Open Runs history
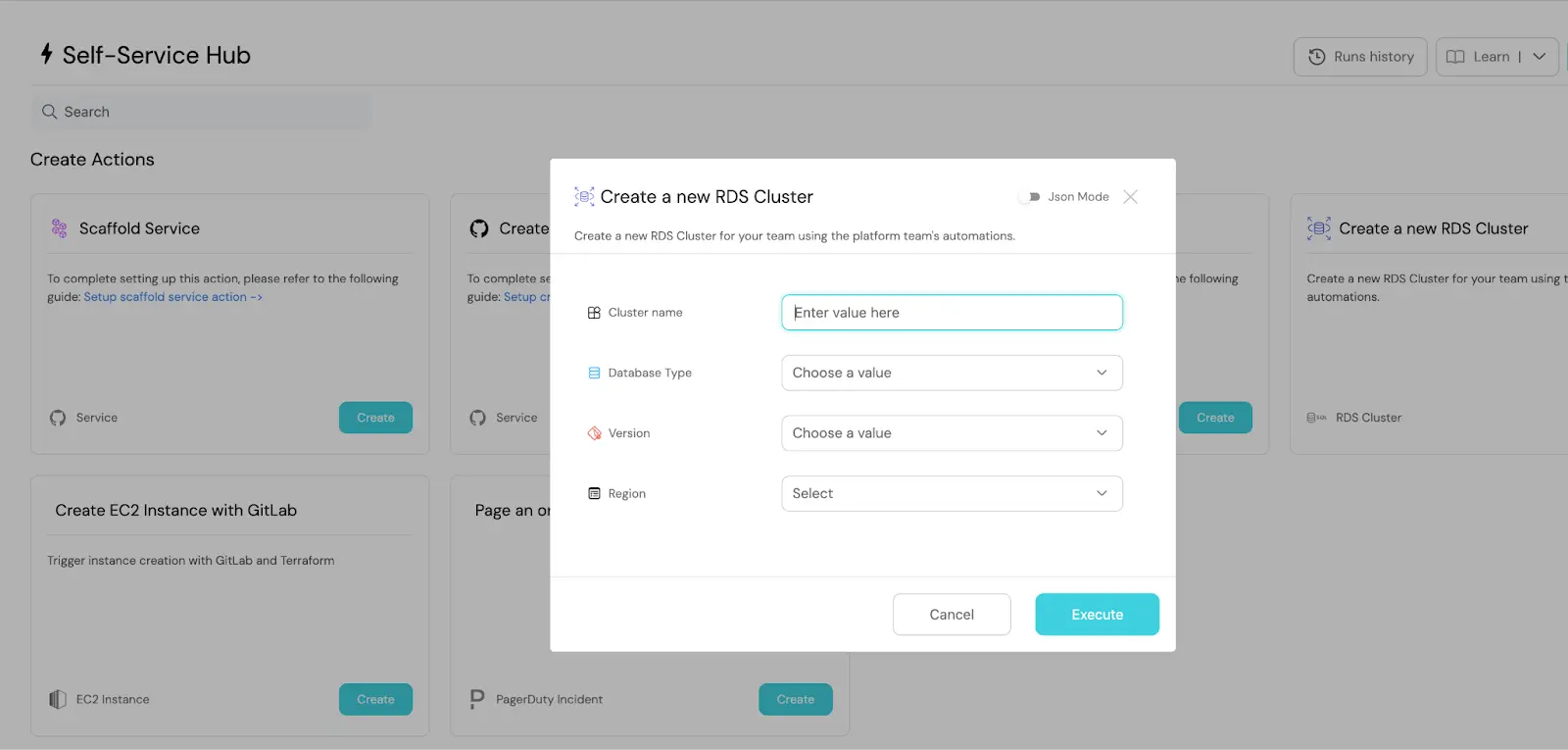The image size is (1568, 750). pyautogui.click(x=1360, y=57)
